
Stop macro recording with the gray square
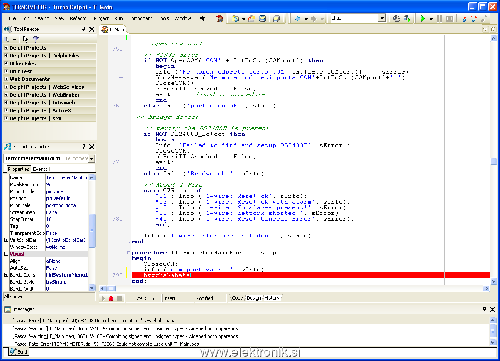[x=119, y=298]
